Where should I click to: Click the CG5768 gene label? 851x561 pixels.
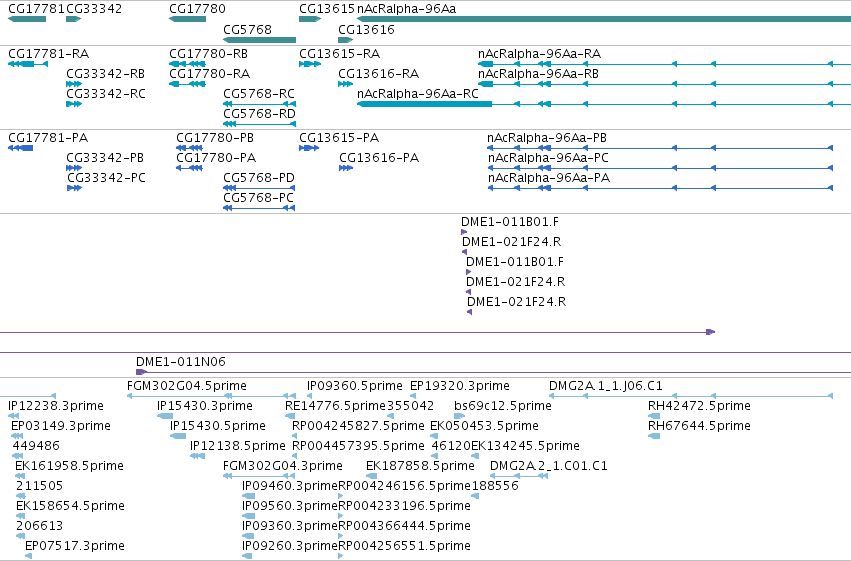coord(247,29)
